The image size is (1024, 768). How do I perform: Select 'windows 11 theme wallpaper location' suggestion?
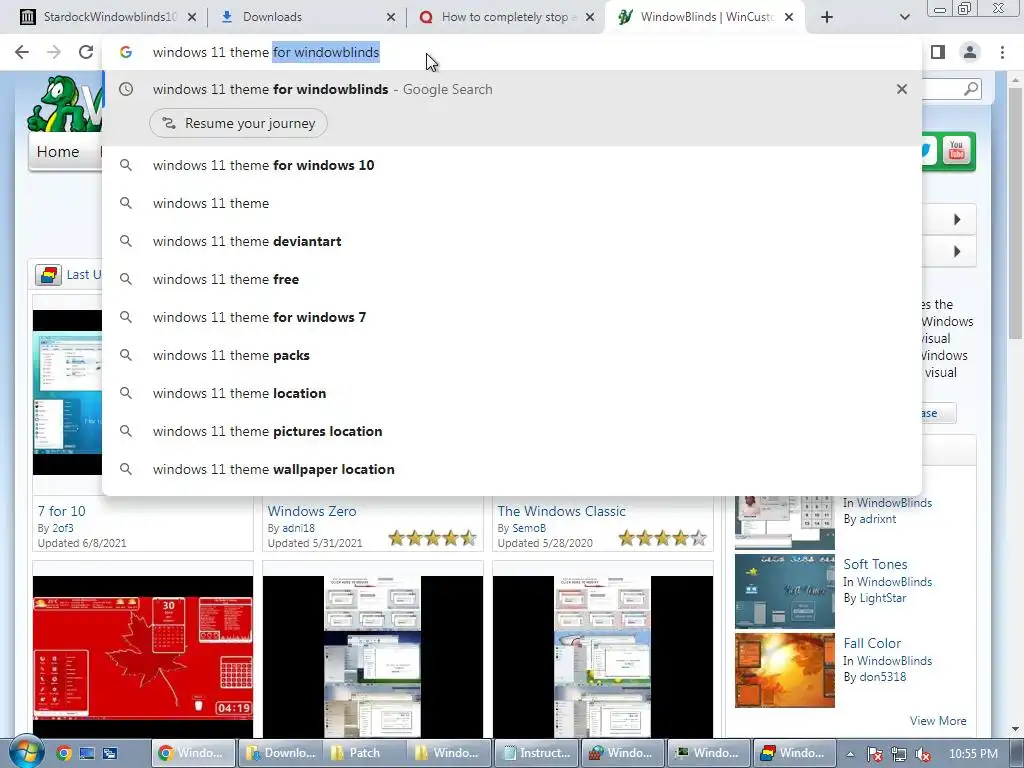tap(512, 469)
